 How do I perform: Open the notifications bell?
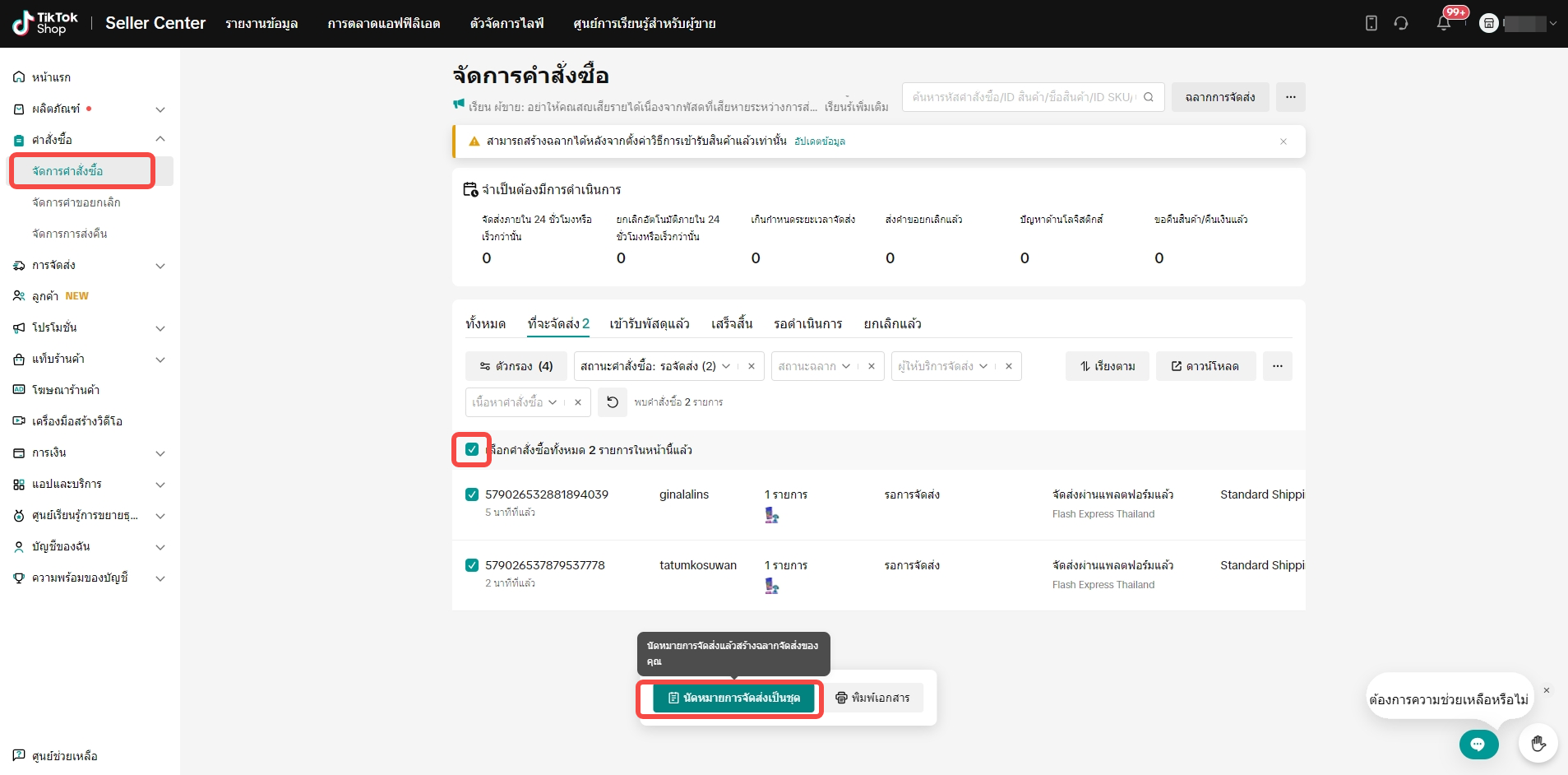point(1444,23)
